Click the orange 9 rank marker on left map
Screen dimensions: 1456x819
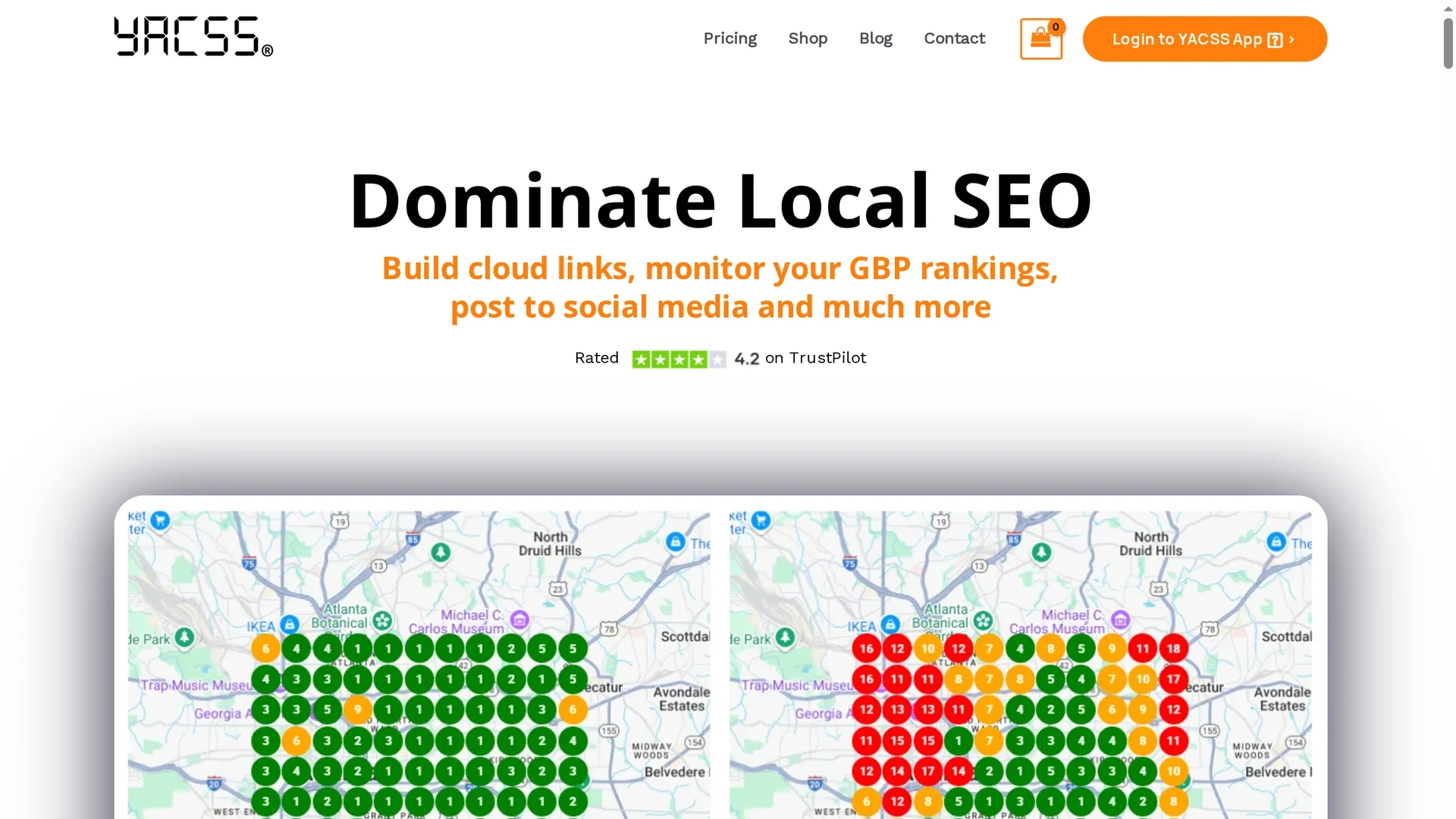[357, 710]
